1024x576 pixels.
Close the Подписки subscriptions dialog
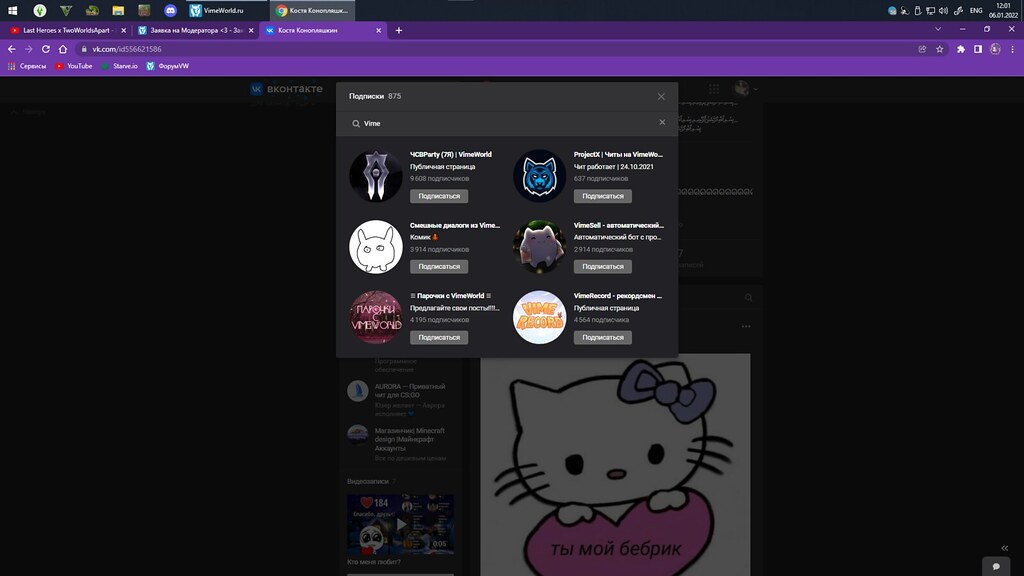[661, 96]
